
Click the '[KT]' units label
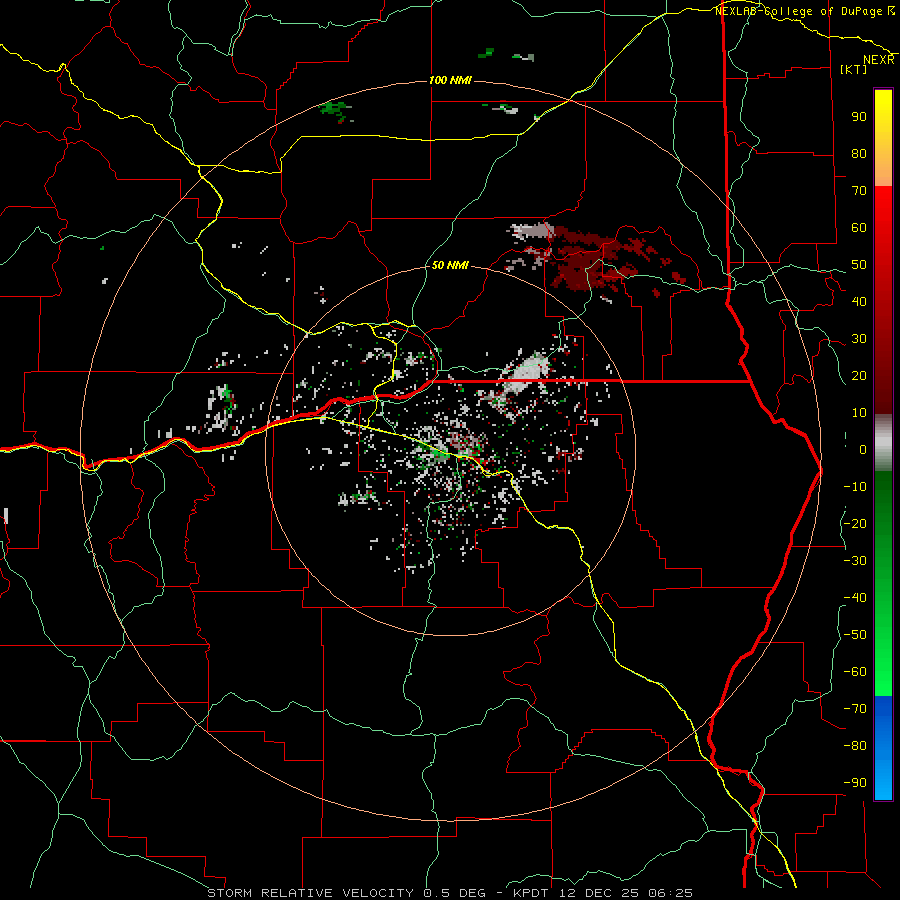[854, 69]
